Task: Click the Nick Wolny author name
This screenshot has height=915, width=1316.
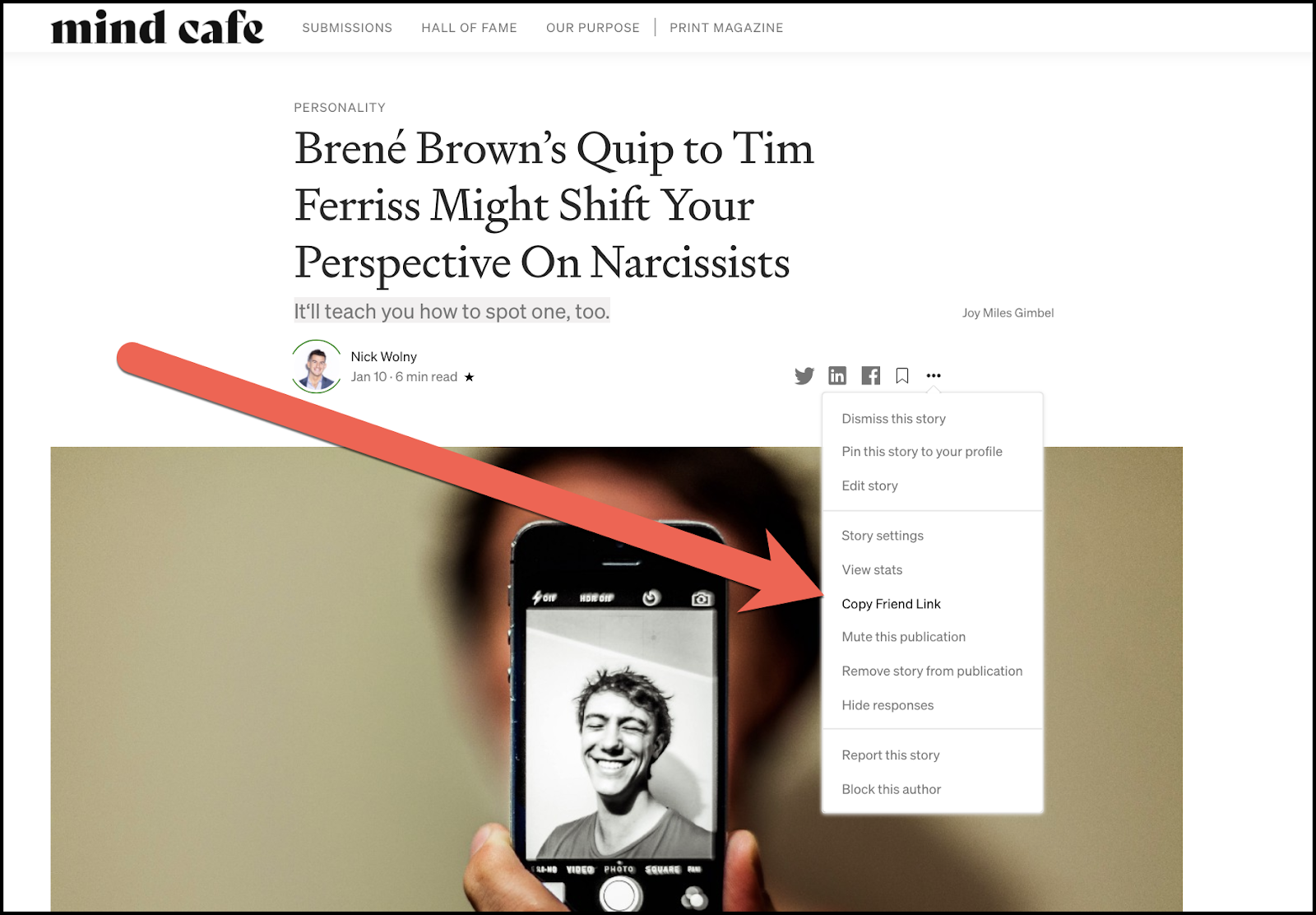Action: tap(383, 356)
